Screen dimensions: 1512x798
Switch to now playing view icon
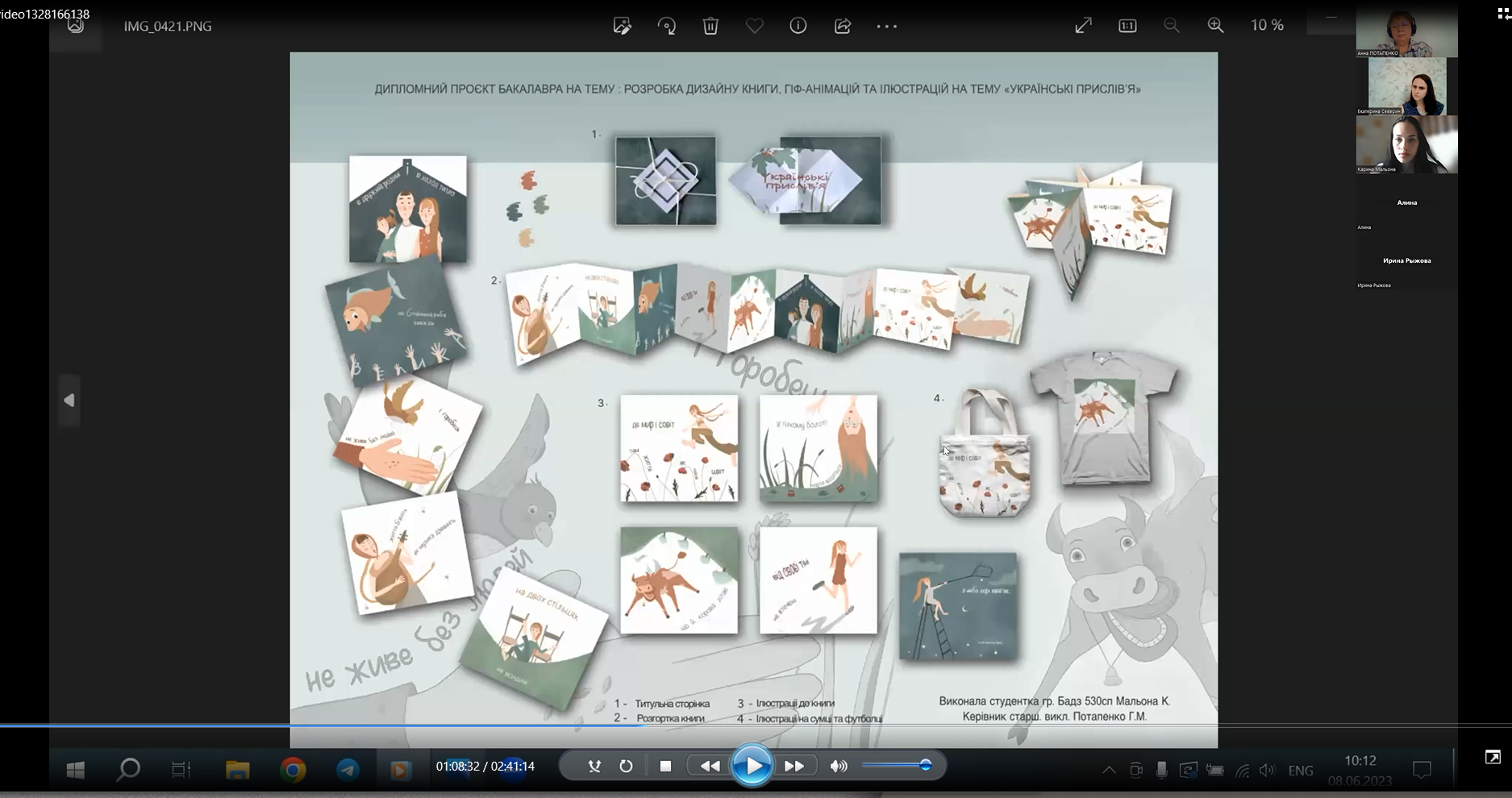point(1493,757)
